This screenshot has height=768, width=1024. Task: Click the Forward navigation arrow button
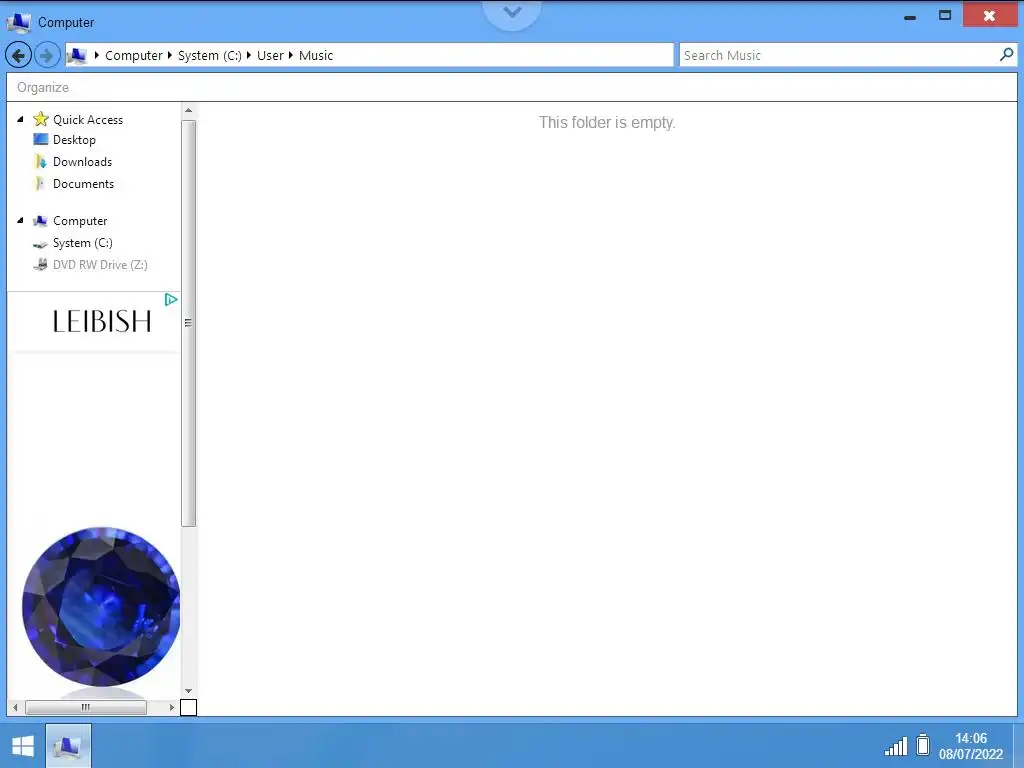tap(46, 56)
